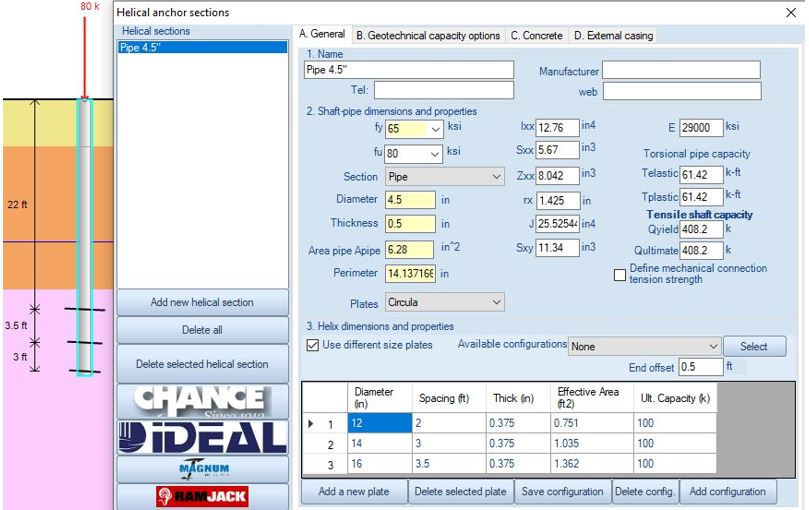Click the Qyield capacity field
Viewport: 809px width, 510px height.
point(701,229)
